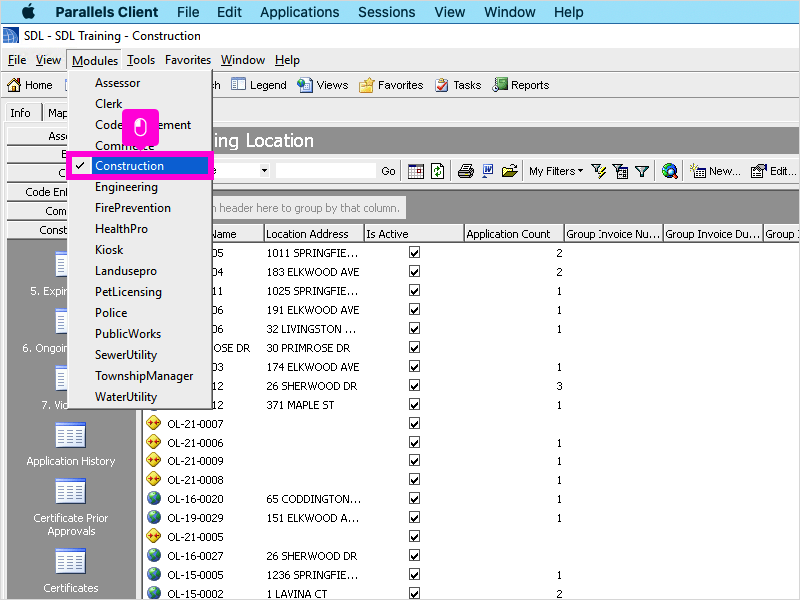Open the Sessions menu in Parallels Client

(x=386, y=12)
